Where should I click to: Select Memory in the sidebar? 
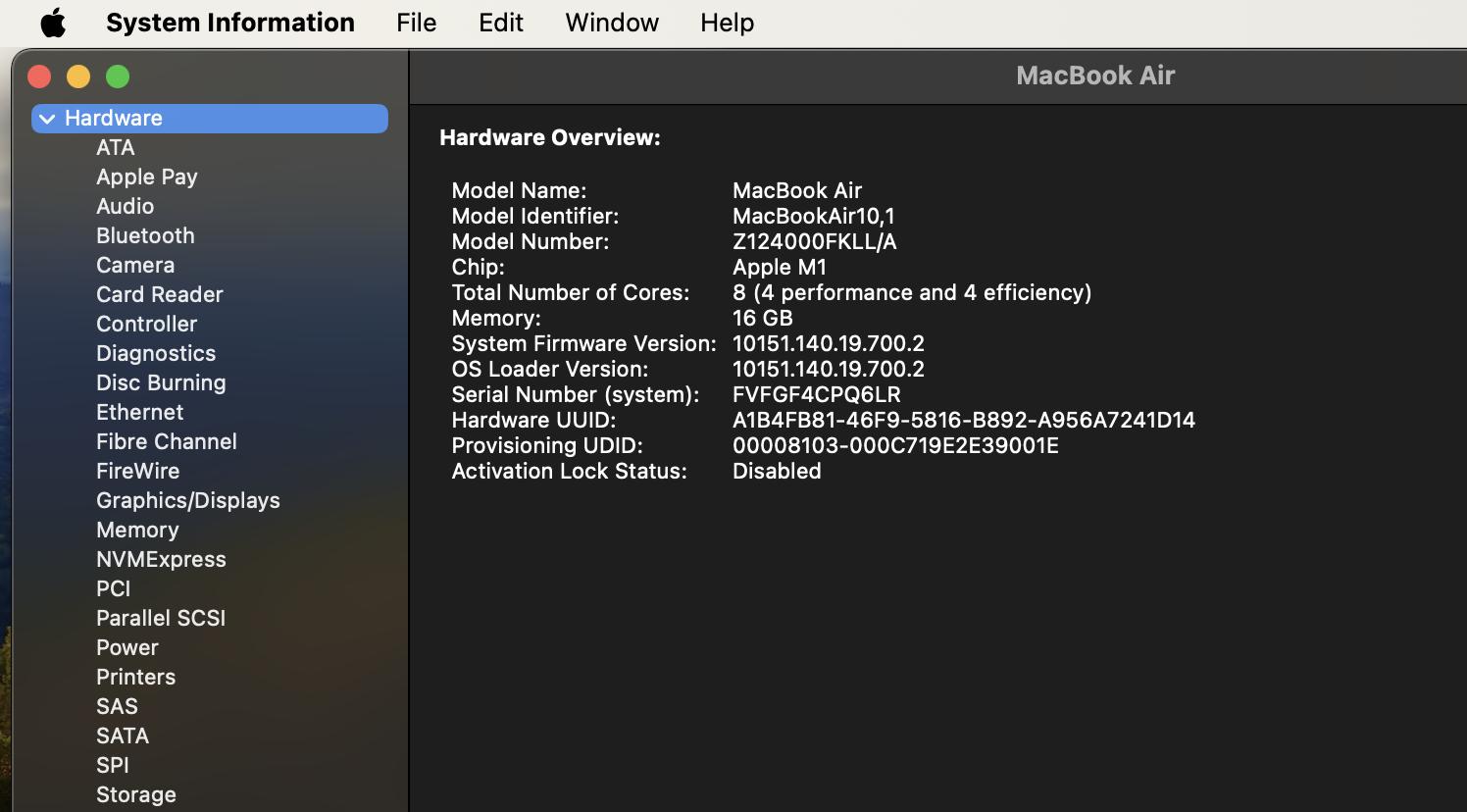(x=137, y=530)
